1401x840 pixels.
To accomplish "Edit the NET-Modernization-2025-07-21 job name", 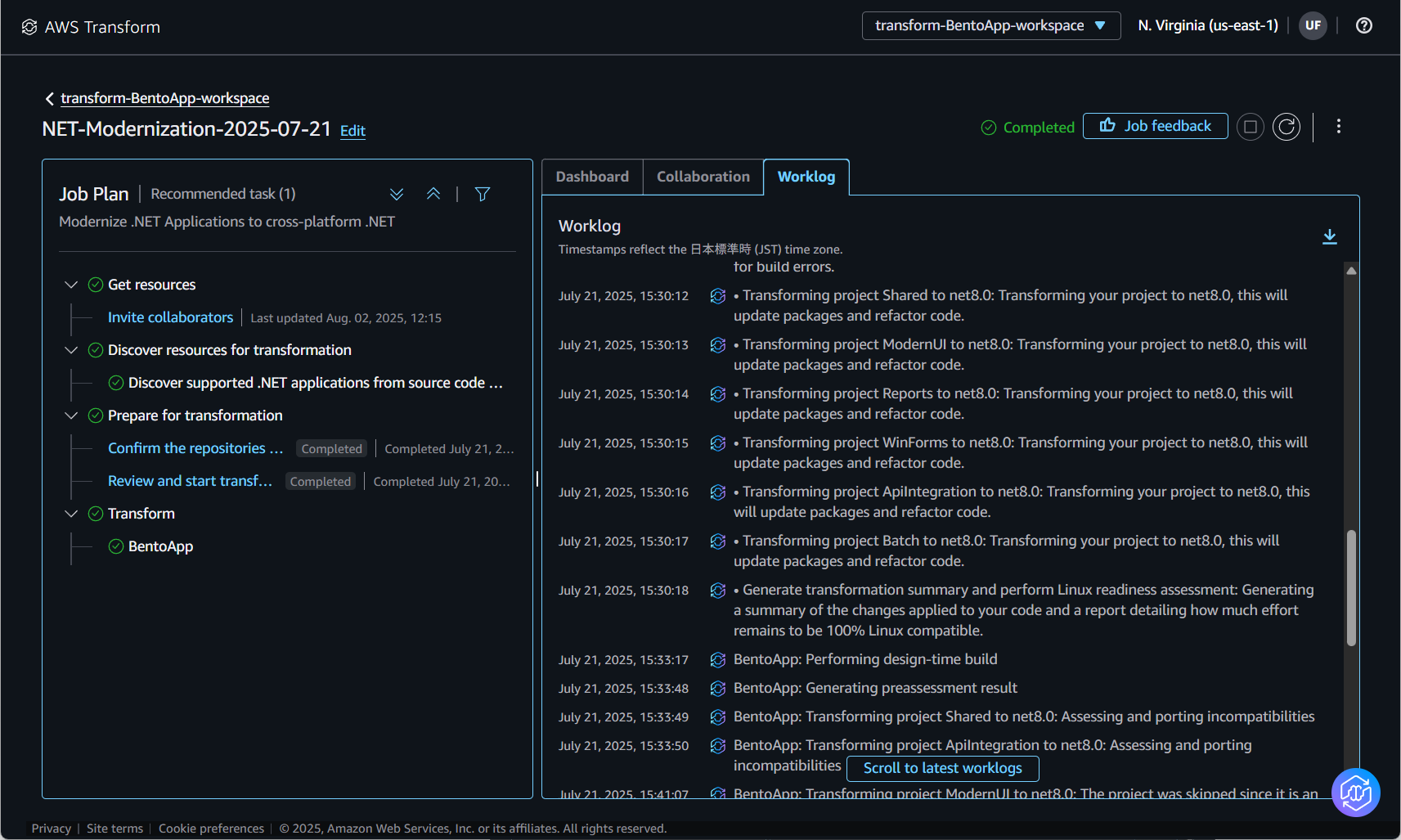I will pyautogui.click(x=352, y=131).
